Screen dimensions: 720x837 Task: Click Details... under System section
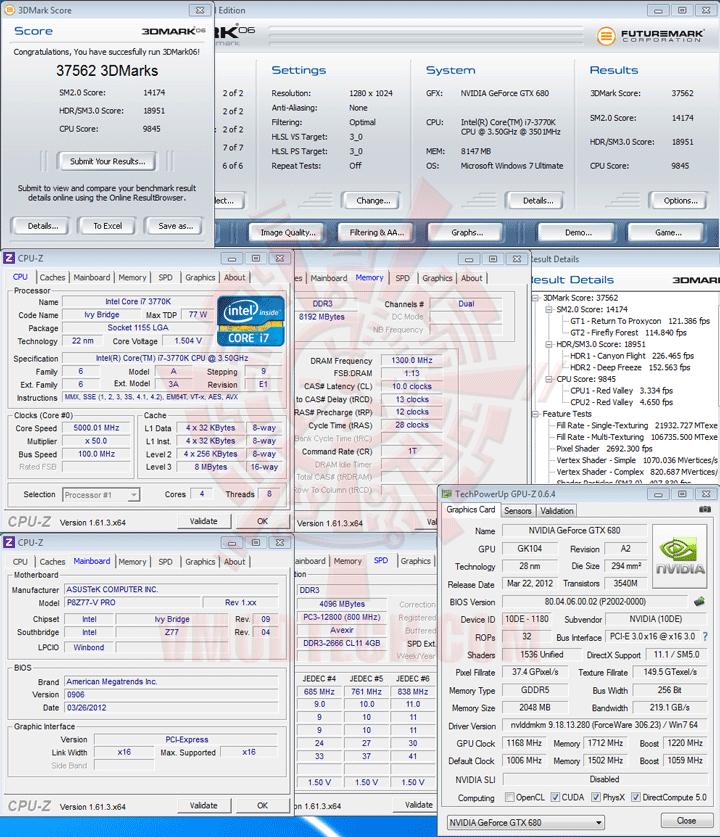[537, 201]
